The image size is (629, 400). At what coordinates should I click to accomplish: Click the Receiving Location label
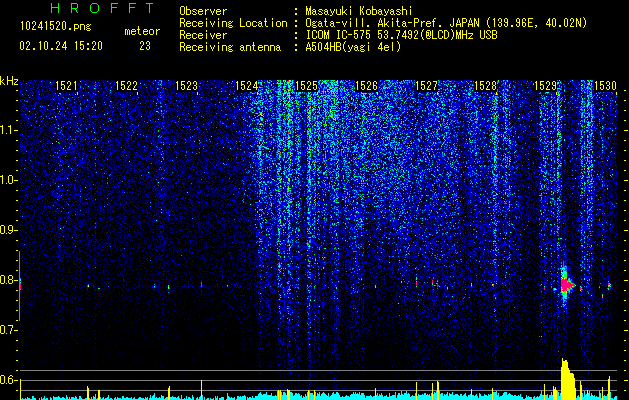pyautogui.click(x=233, y=23)
